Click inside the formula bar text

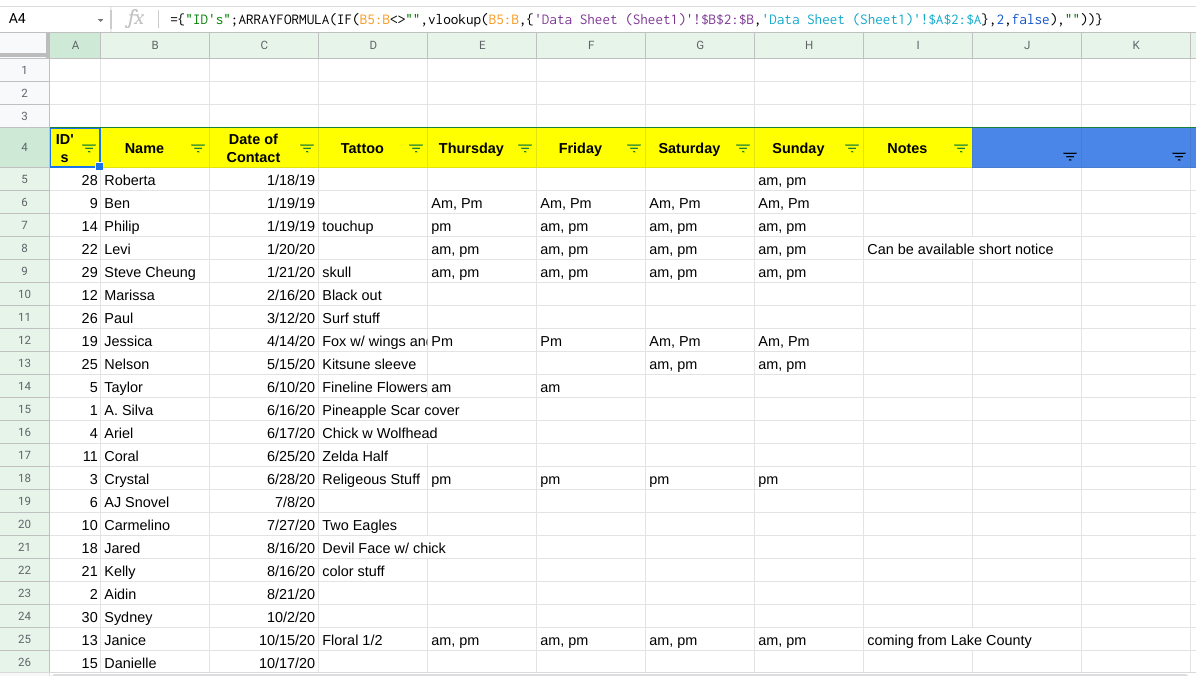[635, 19]
